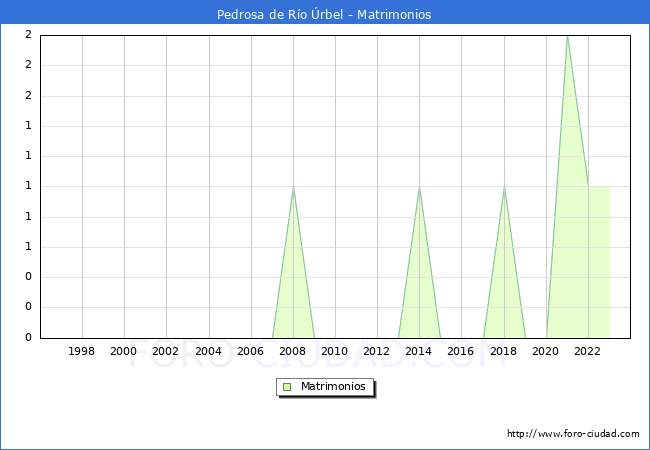Click the 2008 peak in the chart
The image size is (650, 450).
click(x=293, y=187)
